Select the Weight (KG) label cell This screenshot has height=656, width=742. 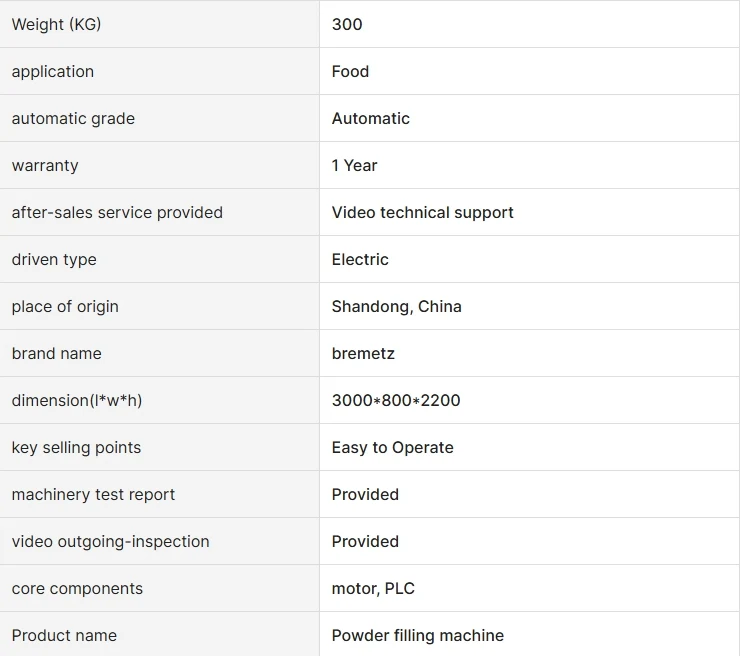159,24
